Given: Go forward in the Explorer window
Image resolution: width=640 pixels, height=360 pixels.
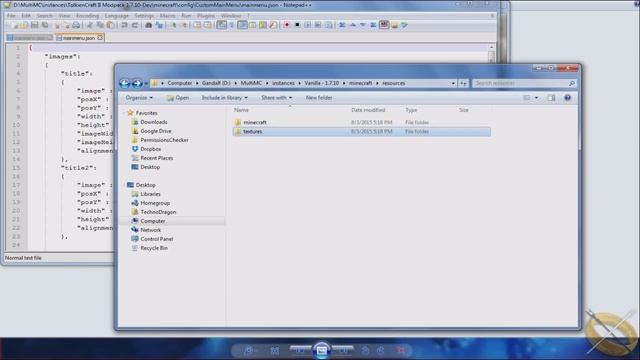Looking at the screenshot, I should 137,83.
